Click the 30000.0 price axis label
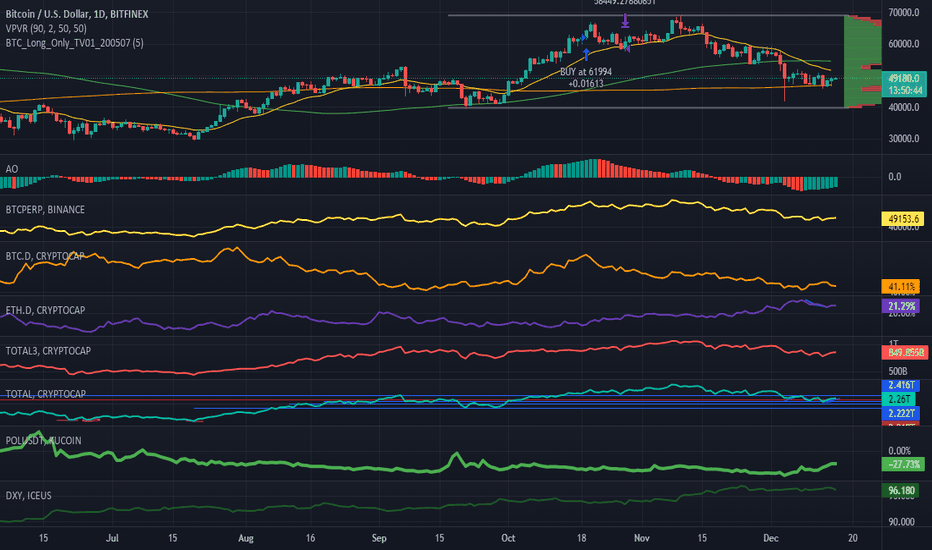 [x=903, y=139]
